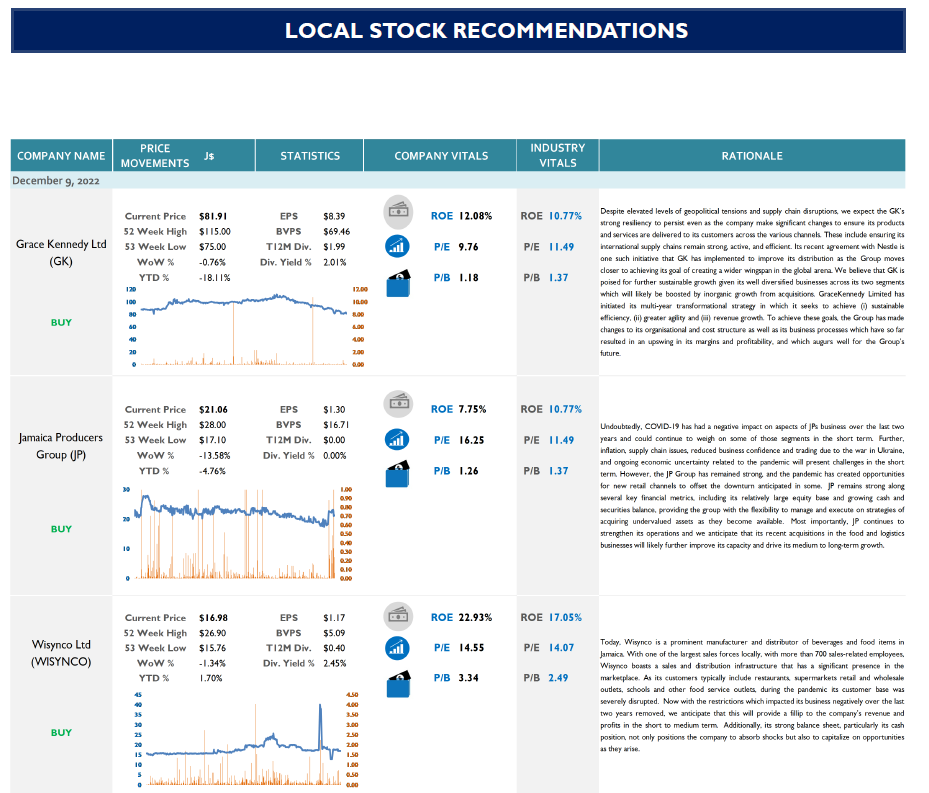Select Jamaica Producers' P/E value 16.25
Viewport: 929px width, 793px height.
pyautogui.click(x=471, y=440)
